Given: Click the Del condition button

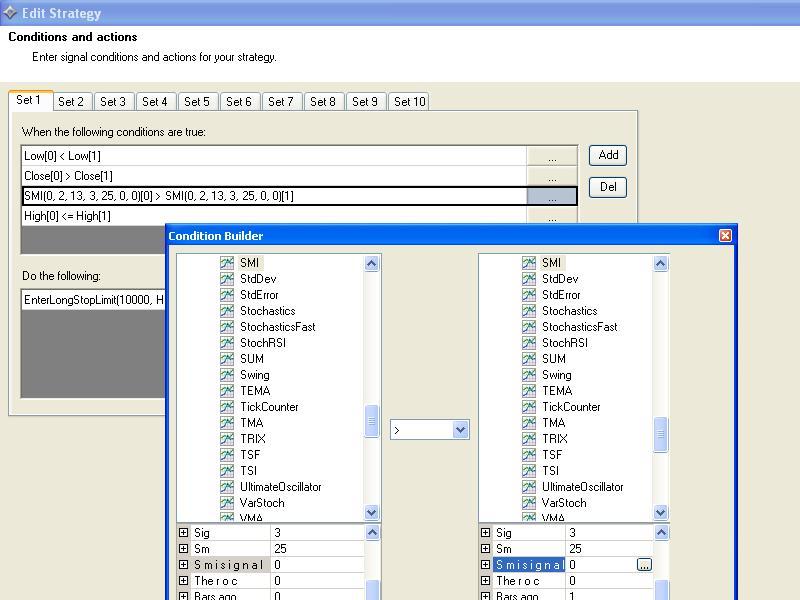Looking at the screenshot, I should click(608, 187).
